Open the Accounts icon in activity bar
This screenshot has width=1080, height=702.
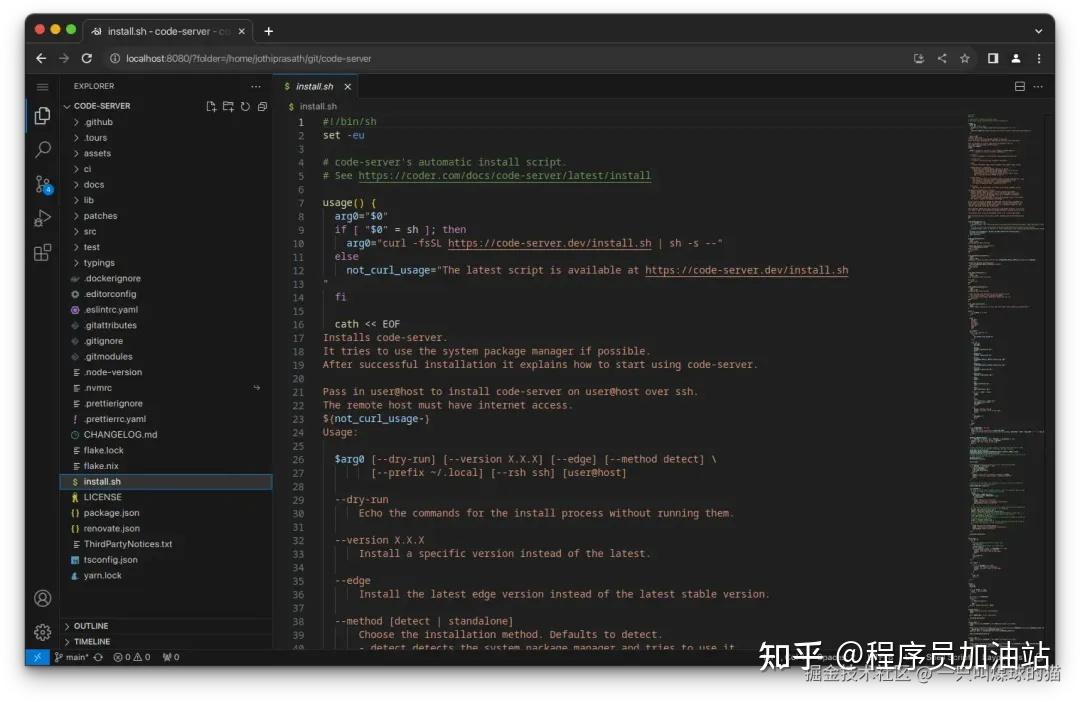coord(42,598)
